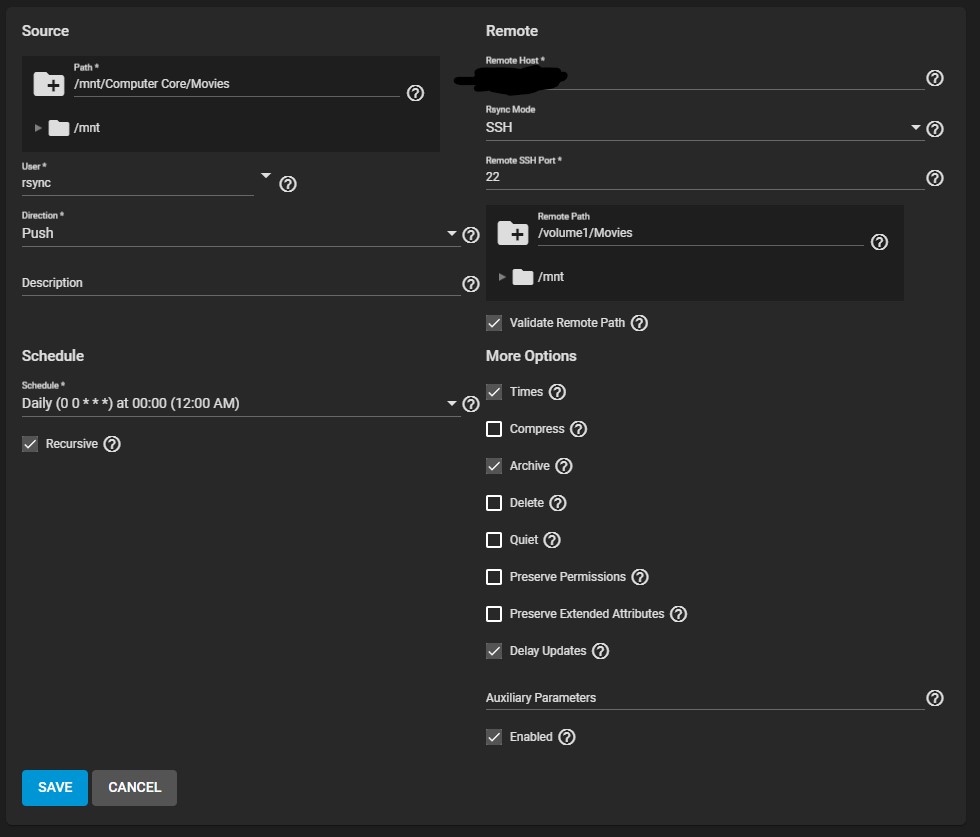
Task: Open help for Preserve Permissions
Action: point(639,577)
